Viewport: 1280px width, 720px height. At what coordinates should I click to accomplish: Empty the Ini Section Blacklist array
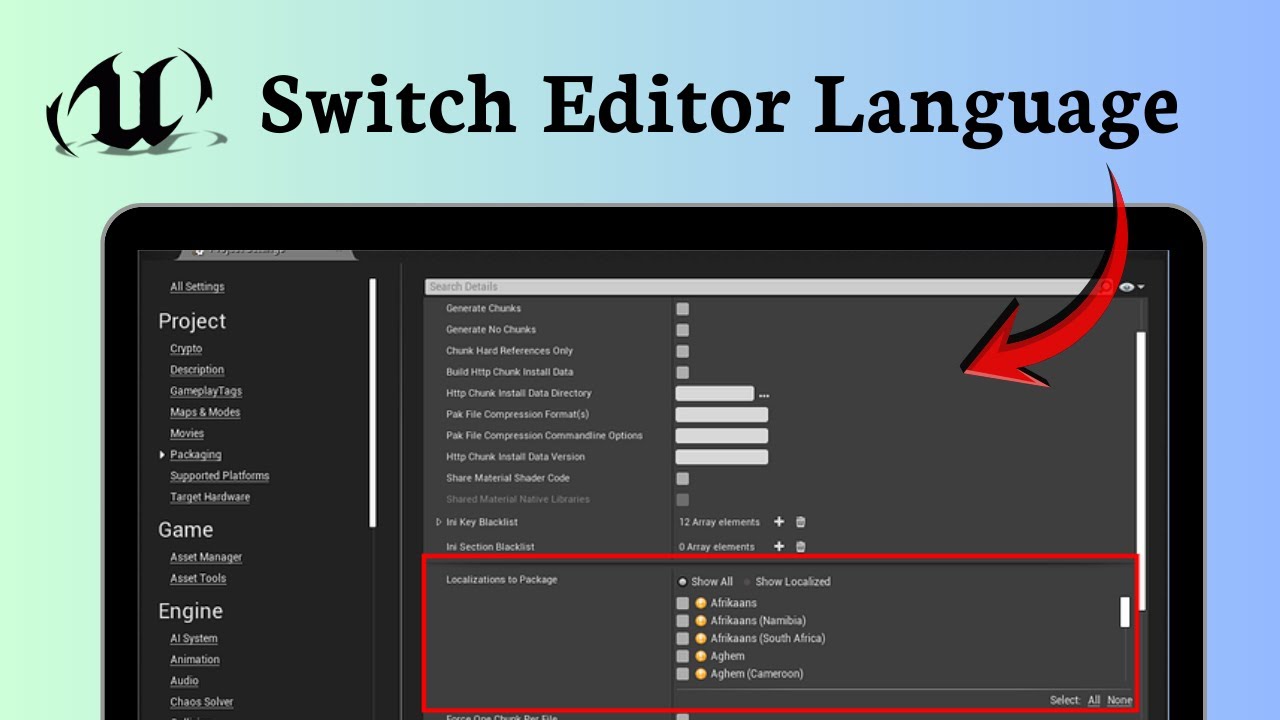click(800, 546)
